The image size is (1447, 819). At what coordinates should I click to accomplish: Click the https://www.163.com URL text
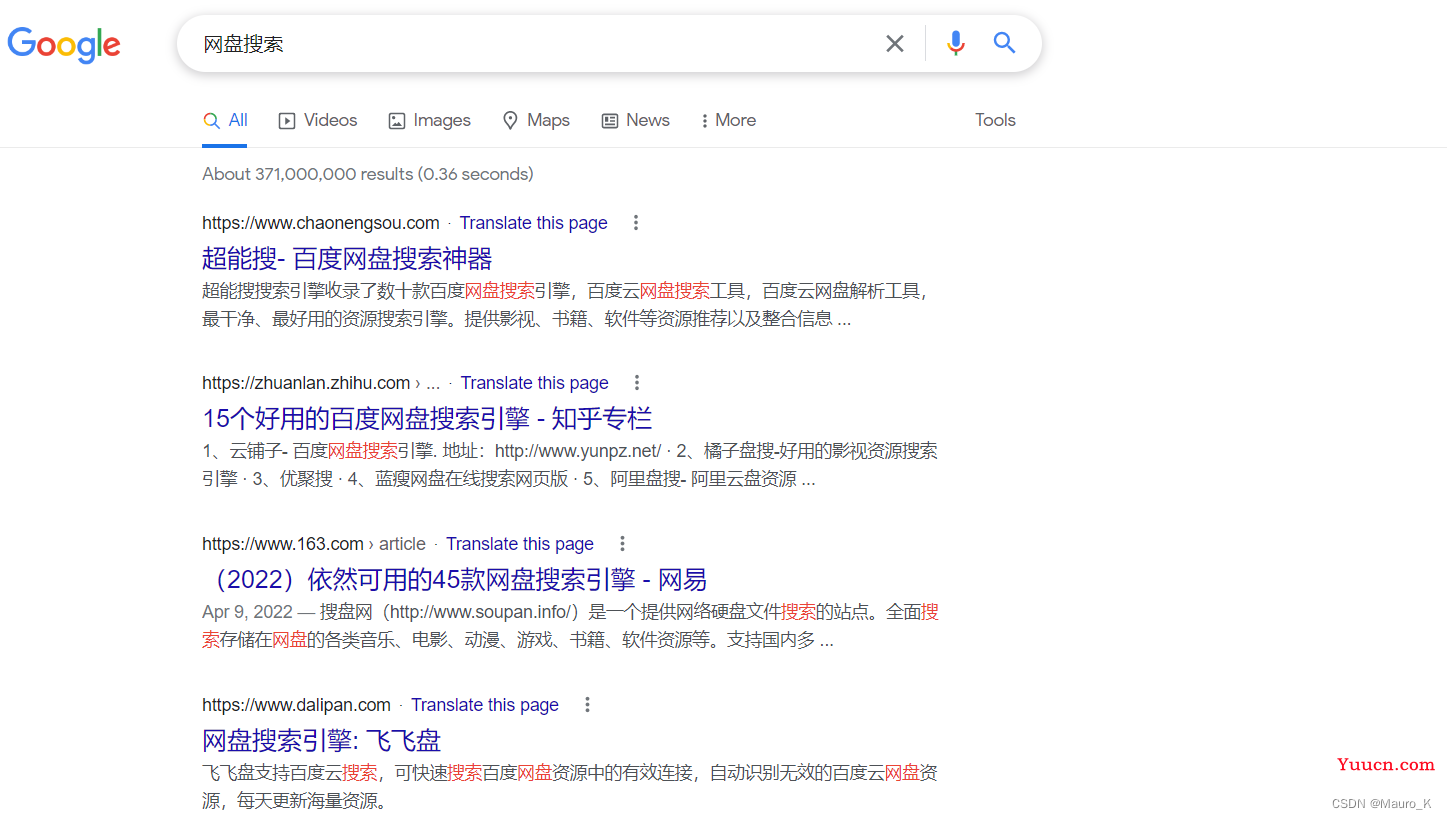283,544
